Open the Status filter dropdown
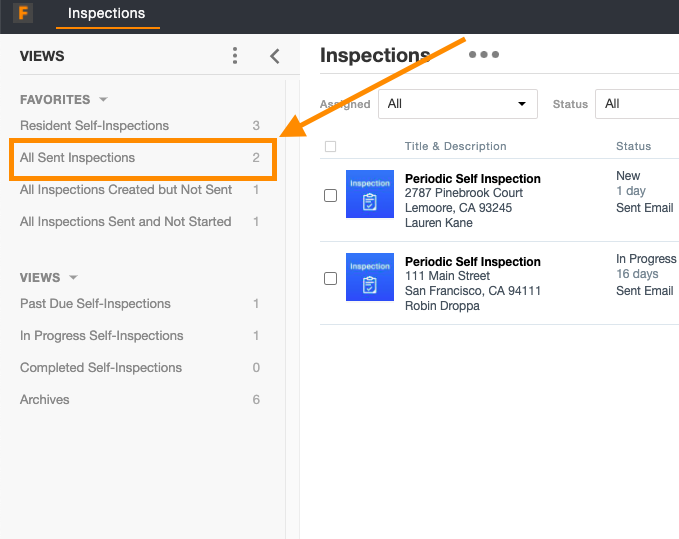Screen dimensions: 679x539 (636, 104)
